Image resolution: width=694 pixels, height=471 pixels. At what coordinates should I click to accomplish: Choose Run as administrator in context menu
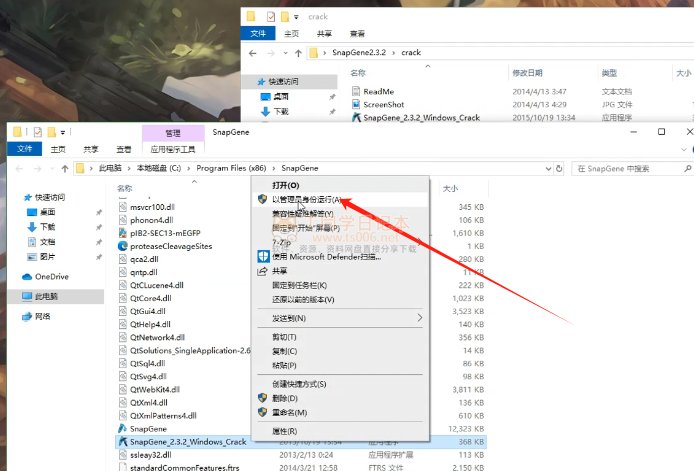(307, 200)
